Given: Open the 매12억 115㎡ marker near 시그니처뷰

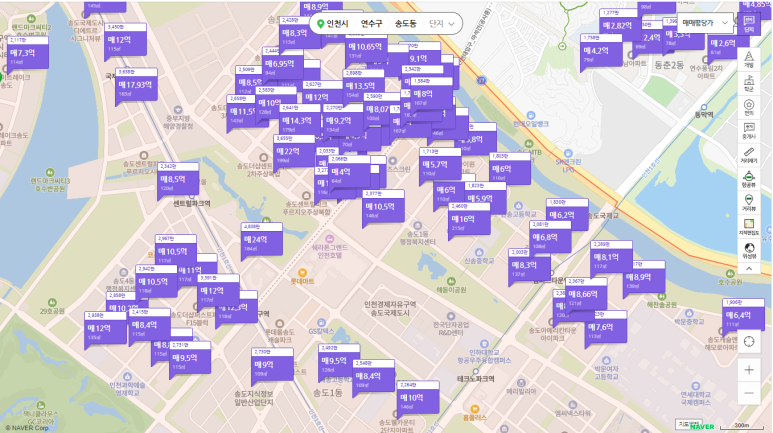Looking at the screenshot, I should [125, 39].
